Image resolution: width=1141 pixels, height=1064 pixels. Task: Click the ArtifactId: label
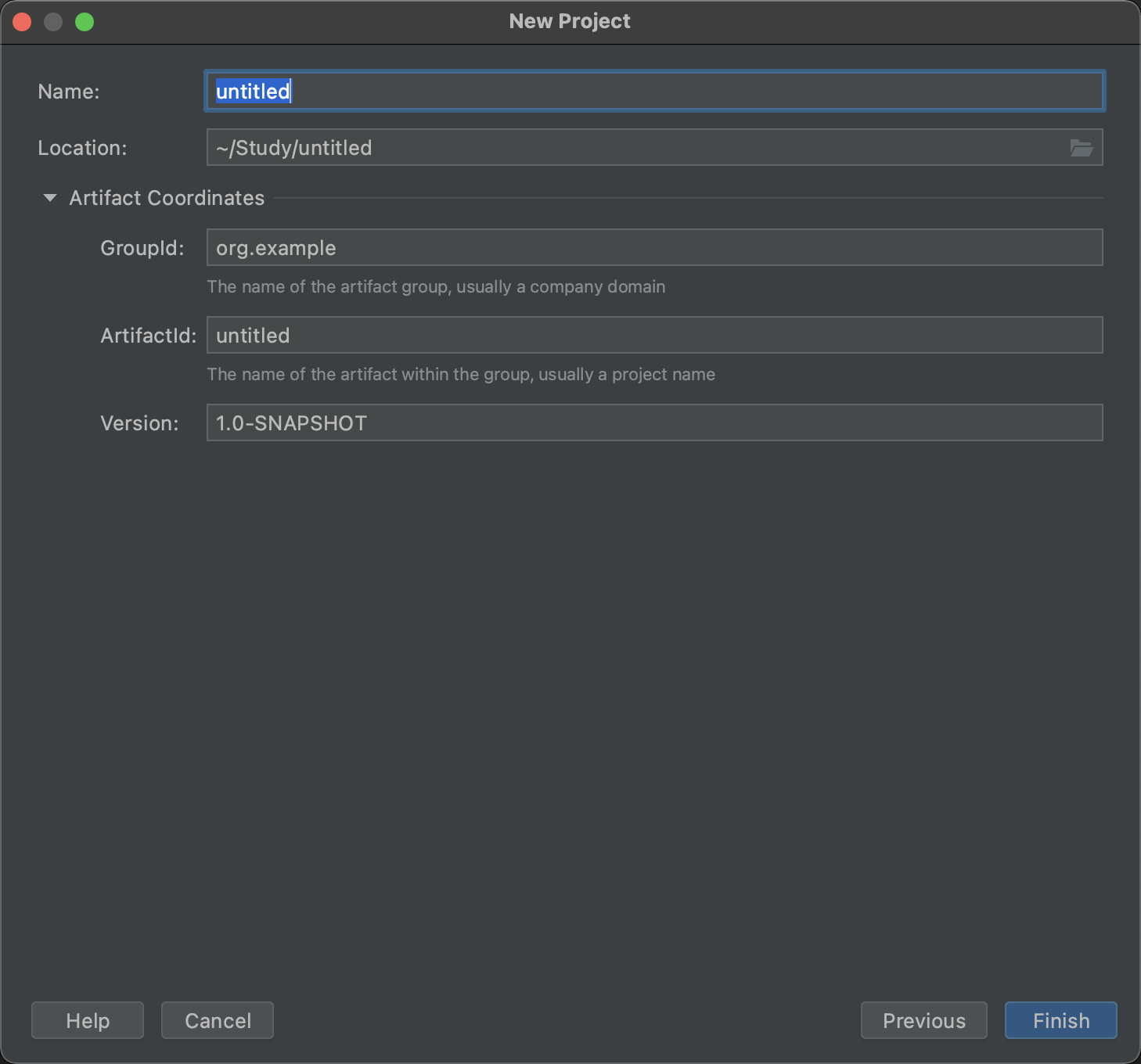coord(149,336)
